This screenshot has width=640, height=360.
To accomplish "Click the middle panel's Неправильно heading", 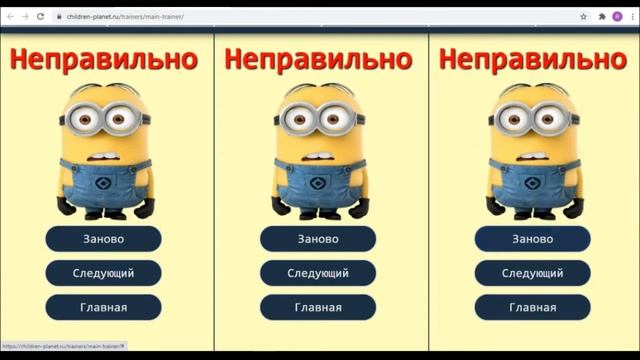I will point(318,60).
